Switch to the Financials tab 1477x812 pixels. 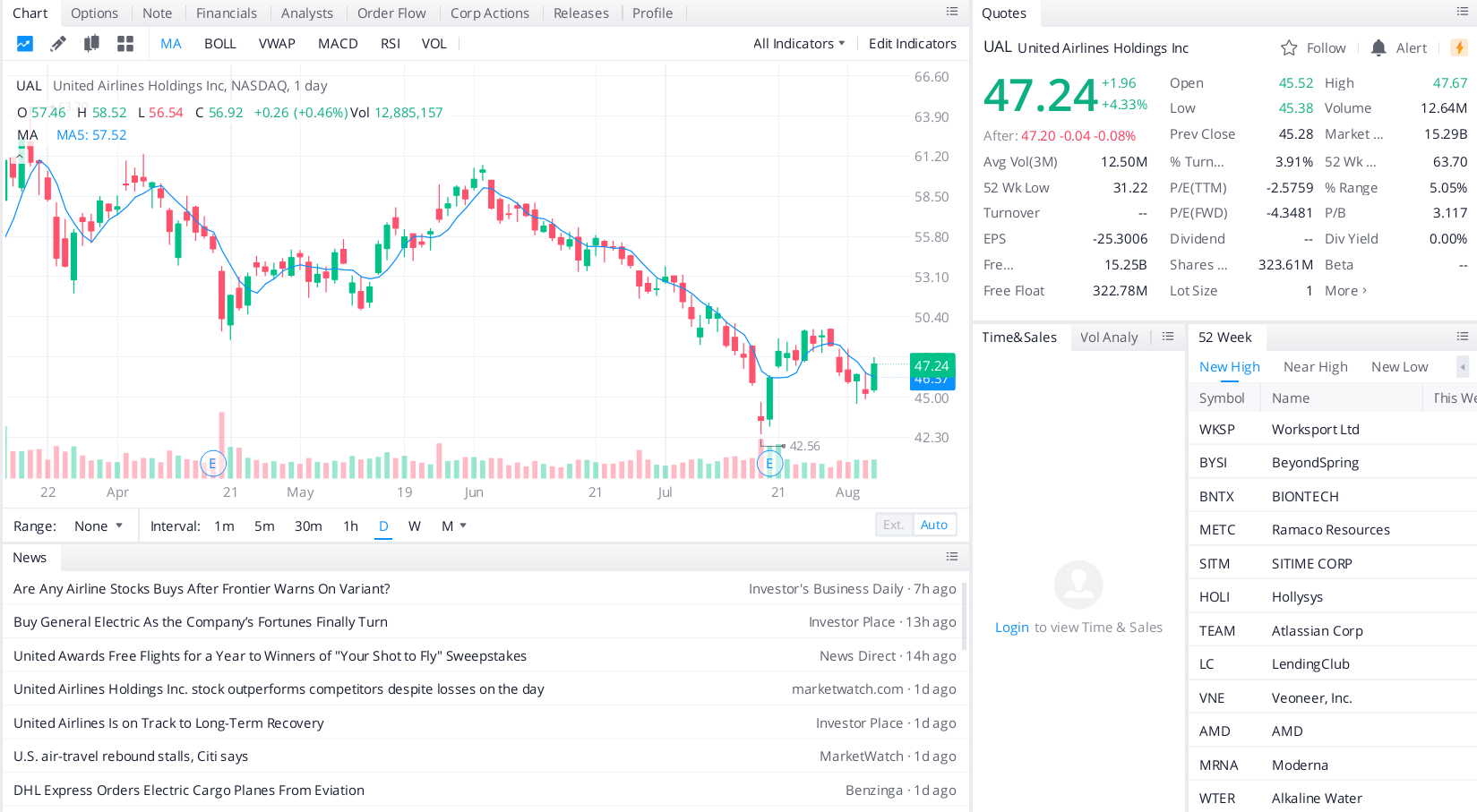(x=227, y=13)
